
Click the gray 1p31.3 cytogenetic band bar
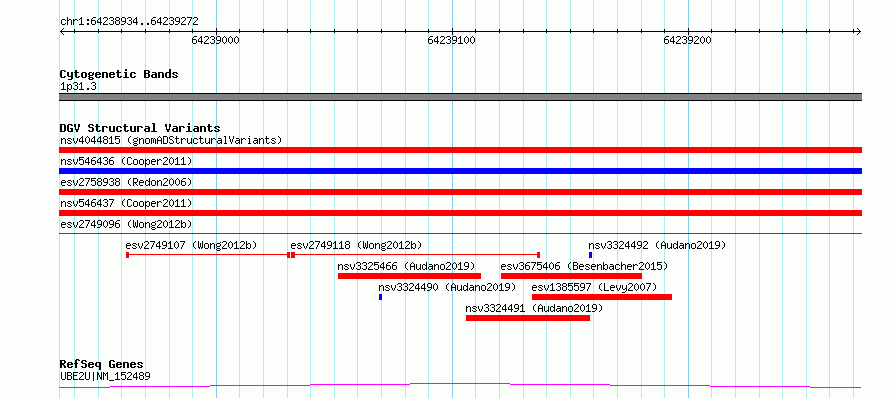point(460,97)
